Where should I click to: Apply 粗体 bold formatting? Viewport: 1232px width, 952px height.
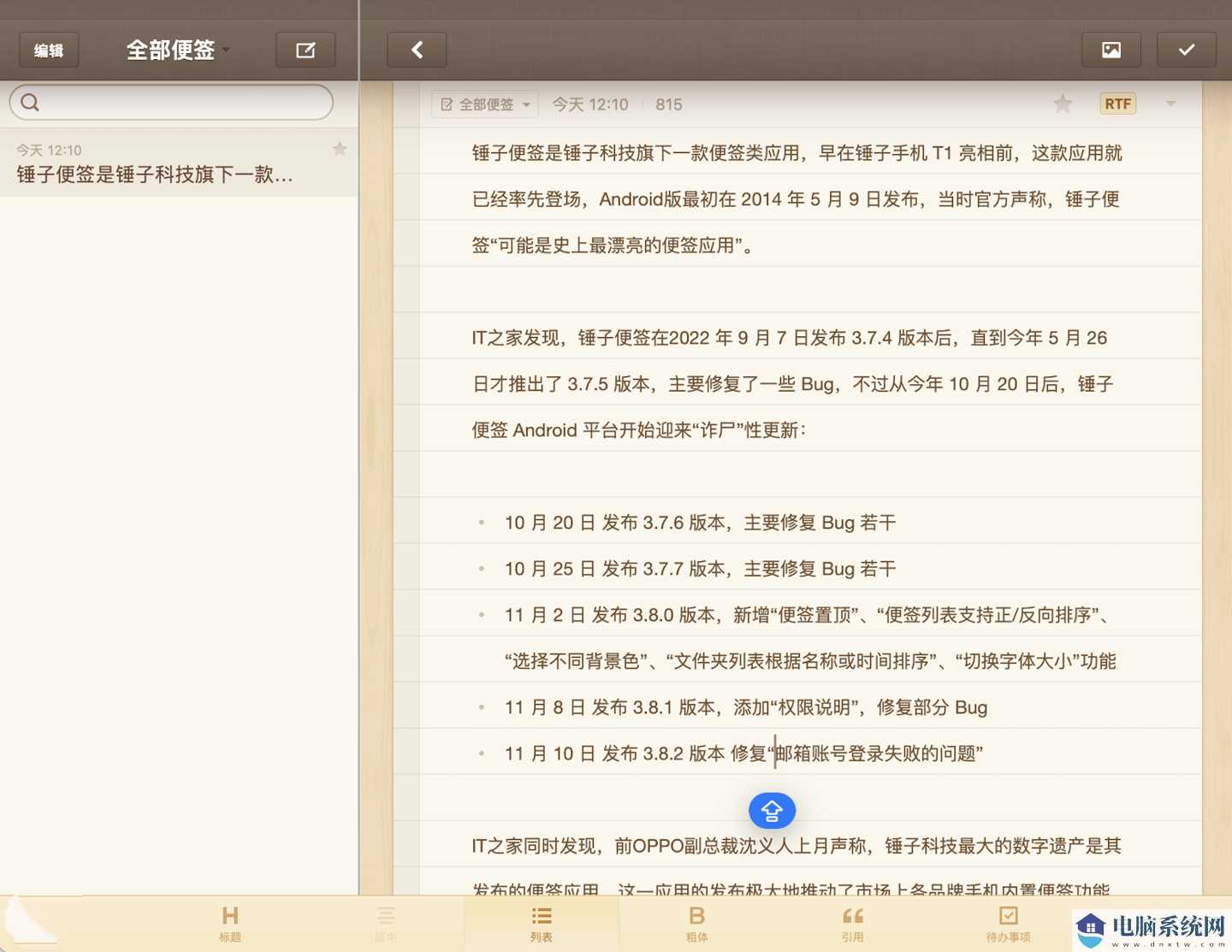pyautogui.click(x=696, y=924)
